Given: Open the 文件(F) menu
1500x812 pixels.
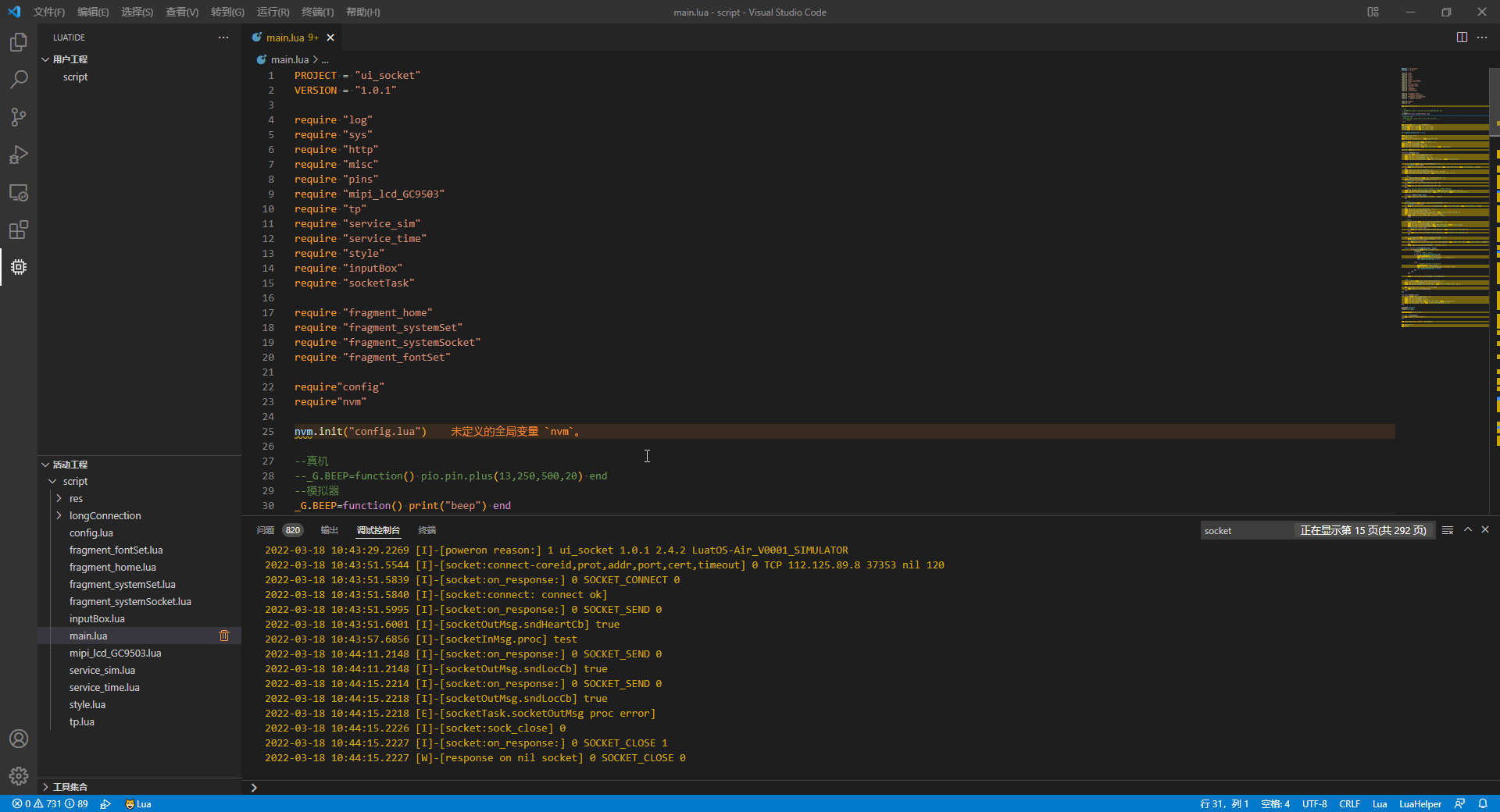Looking at the screenshot, I should (48, 12).
